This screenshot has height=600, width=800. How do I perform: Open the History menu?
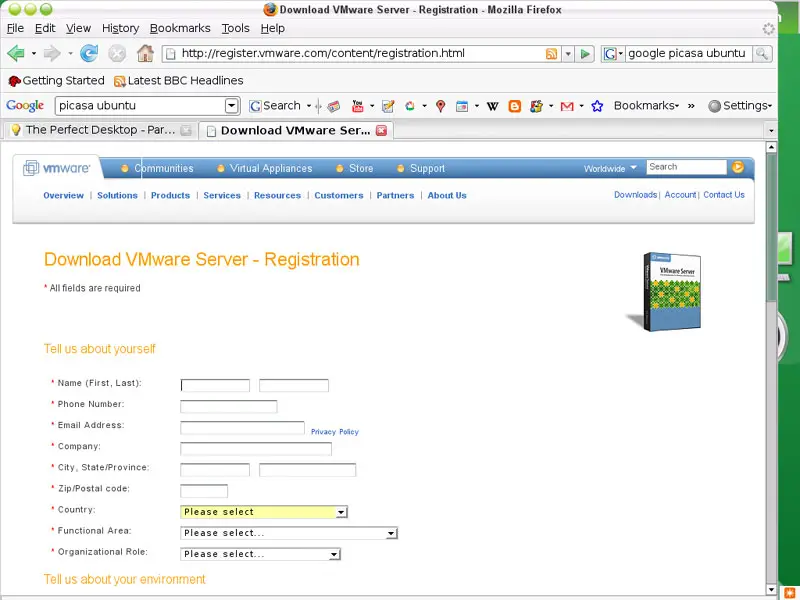(120, 28)
